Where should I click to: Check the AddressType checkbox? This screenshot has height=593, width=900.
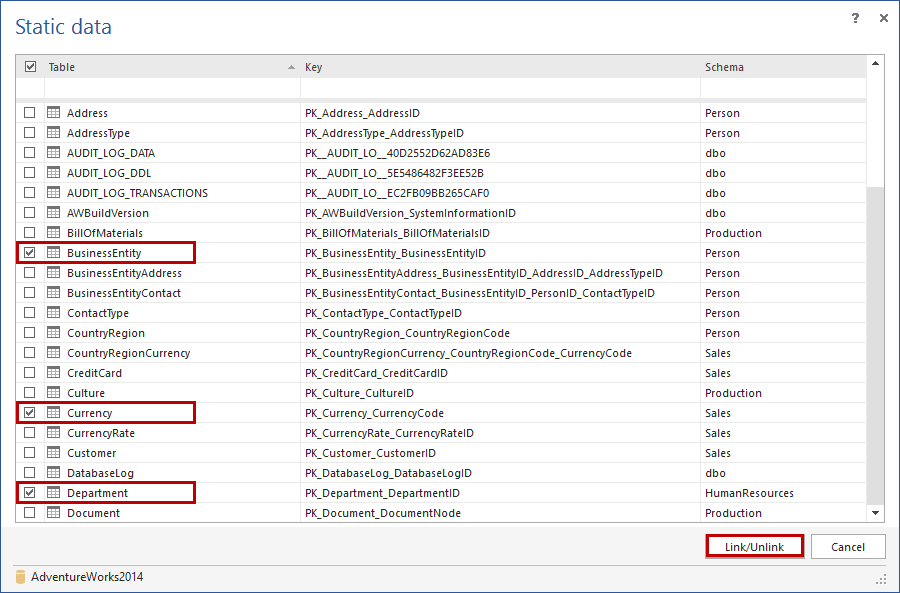coord(30,133)
